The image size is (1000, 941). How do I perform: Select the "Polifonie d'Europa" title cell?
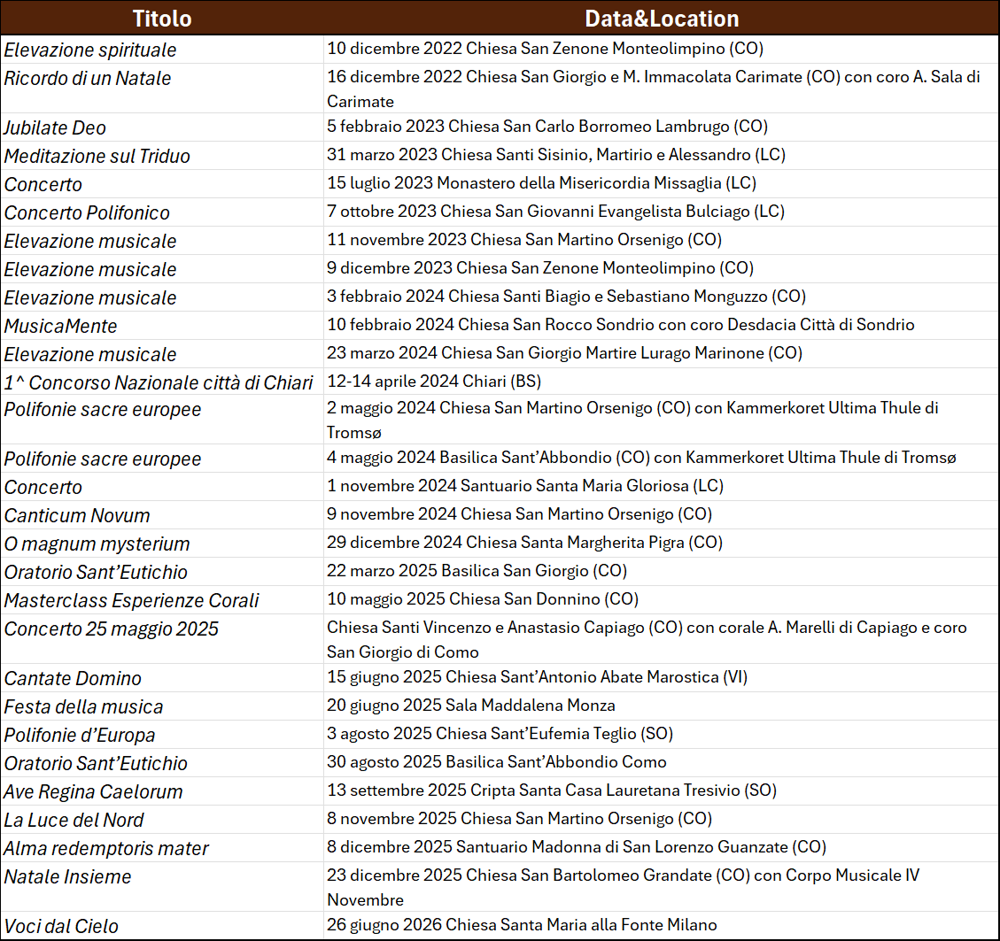tap(162, 734)
